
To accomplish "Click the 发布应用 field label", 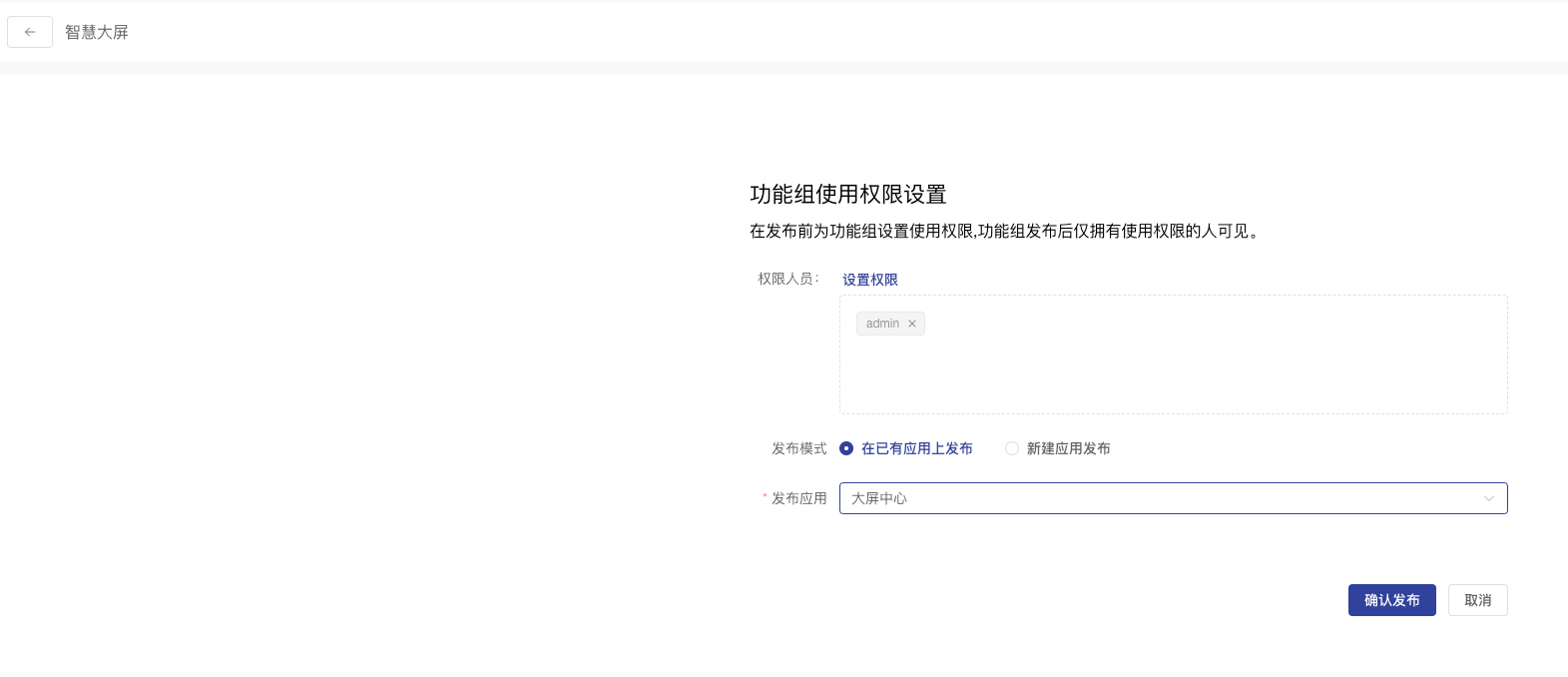I will [798, 498].
